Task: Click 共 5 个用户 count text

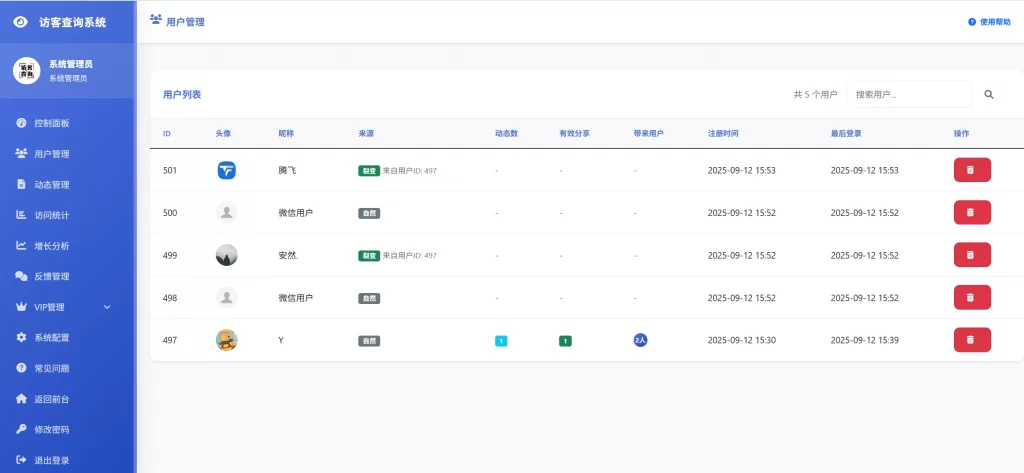Action: (x=815, y=95)
